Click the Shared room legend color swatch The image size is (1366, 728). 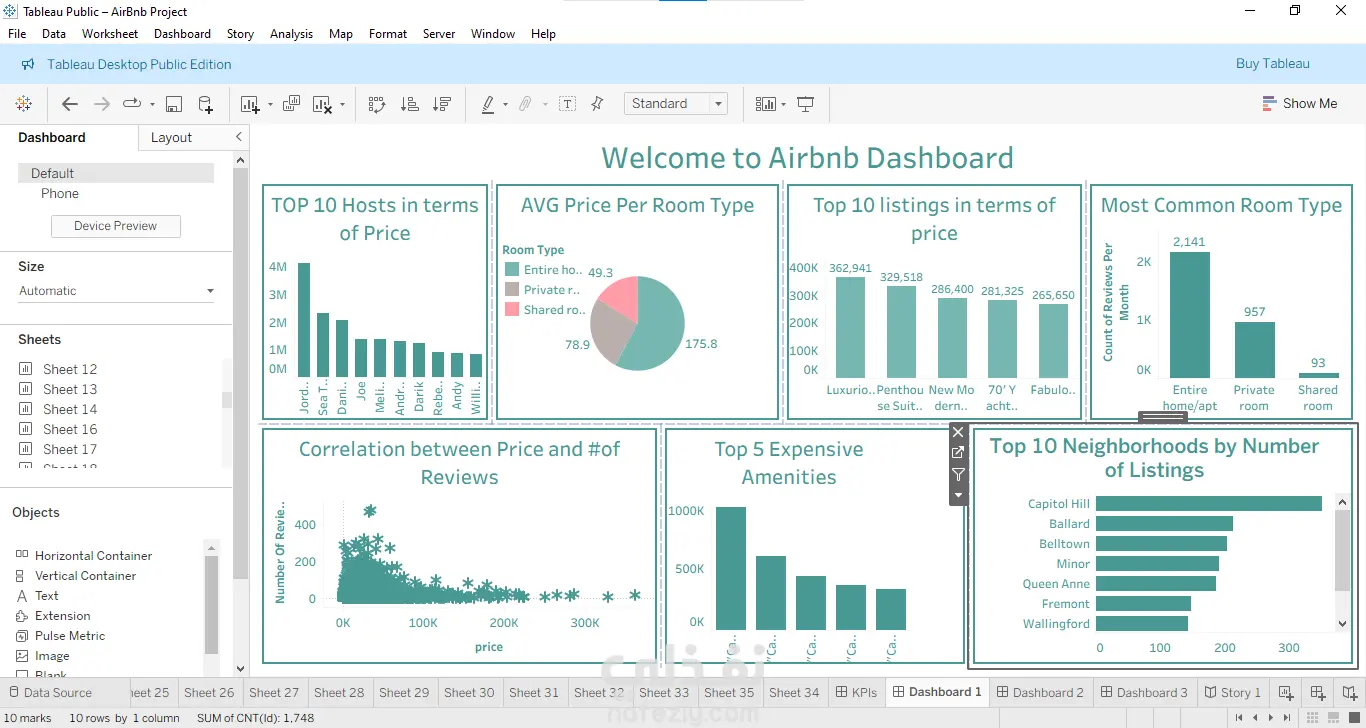512,310
